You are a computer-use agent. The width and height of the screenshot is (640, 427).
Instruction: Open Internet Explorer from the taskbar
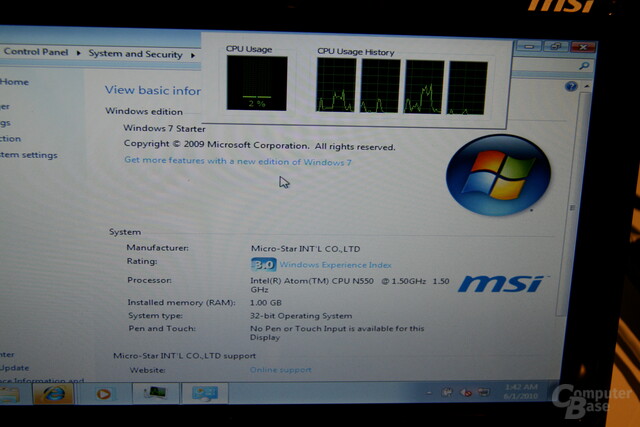click(x=54, y=393)
